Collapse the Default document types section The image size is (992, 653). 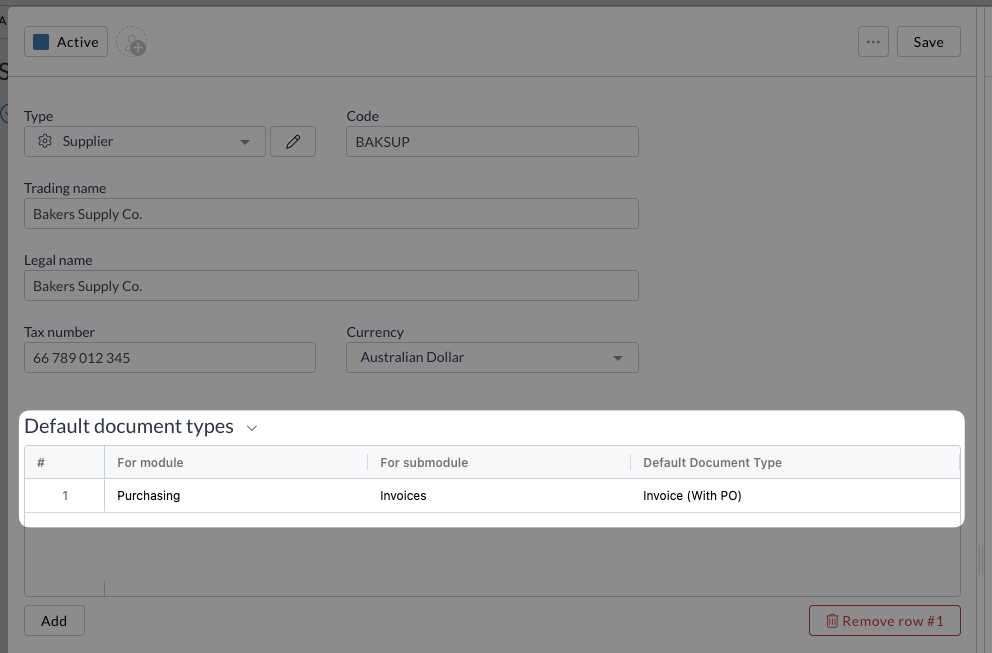click(x=252, y=428)
